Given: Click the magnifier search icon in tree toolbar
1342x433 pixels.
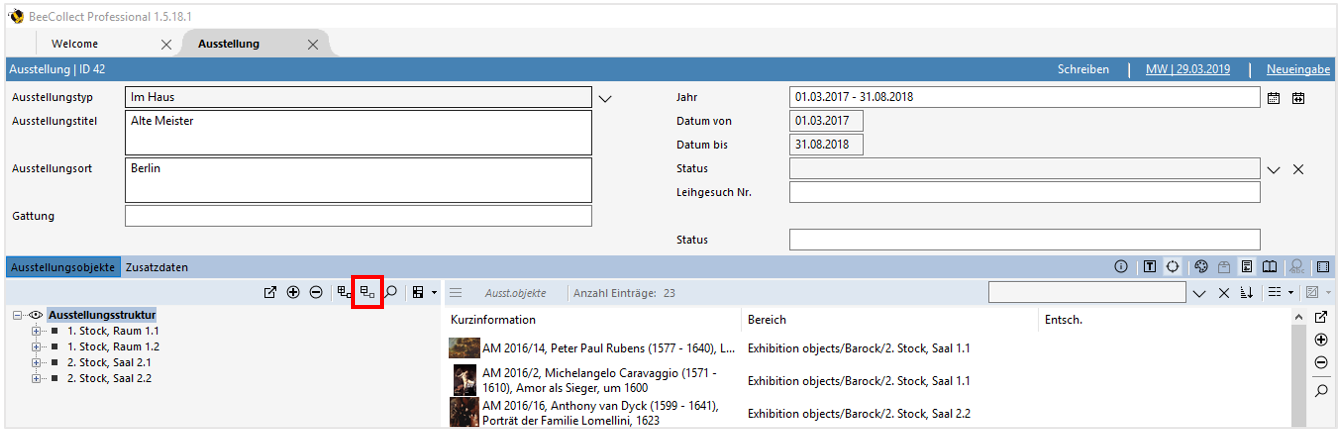Looking at the screenshot, I should tap(391, 292).
